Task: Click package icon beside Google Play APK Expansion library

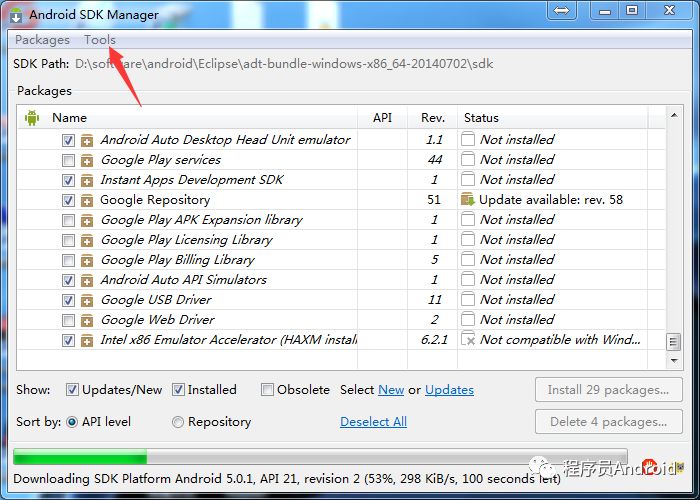Action: tap(87, 221)
